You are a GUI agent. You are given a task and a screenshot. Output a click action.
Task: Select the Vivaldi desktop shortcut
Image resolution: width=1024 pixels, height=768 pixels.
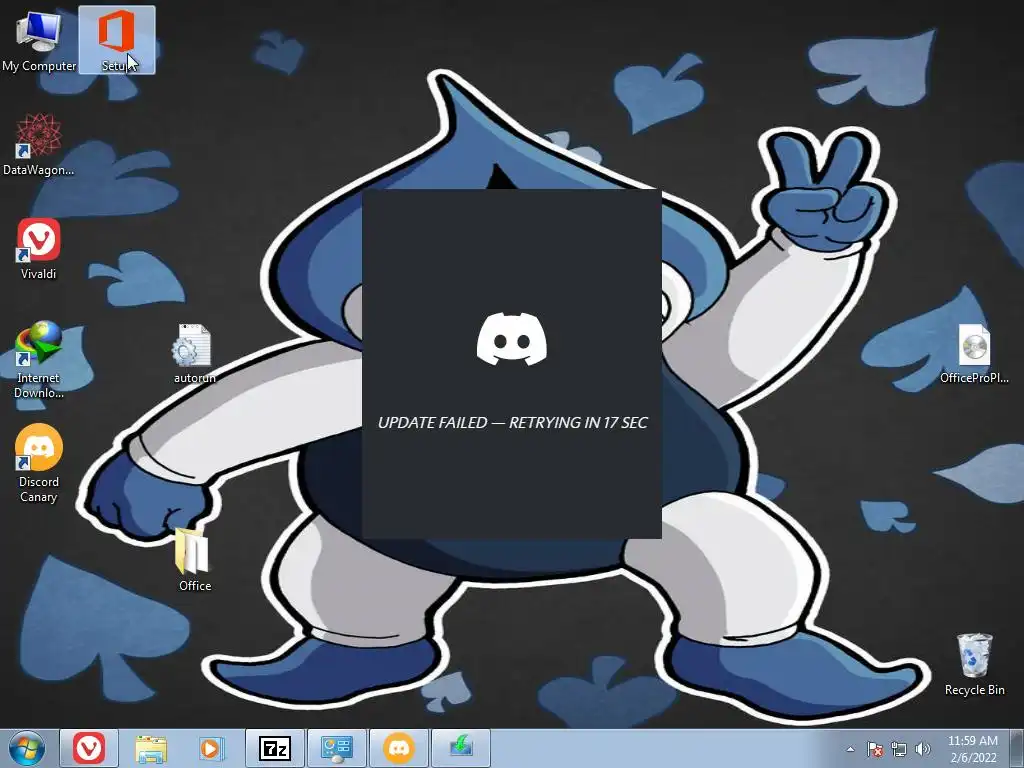coord(39,249)
